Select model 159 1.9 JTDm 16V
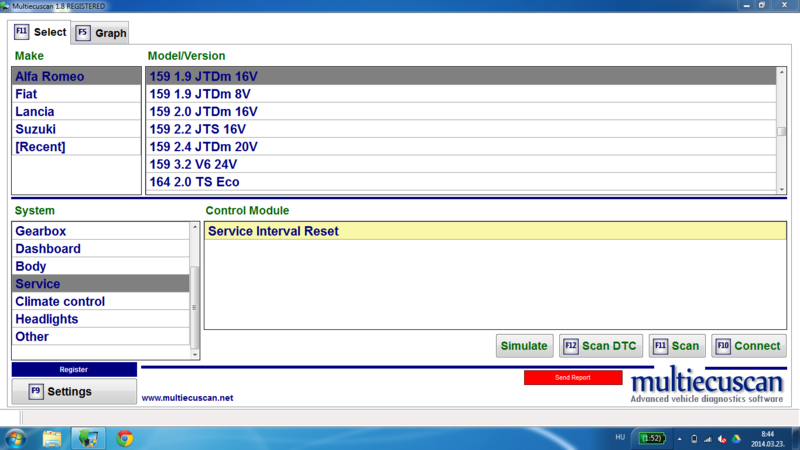The height and width of the screenshot is (450, 800). 461,76
